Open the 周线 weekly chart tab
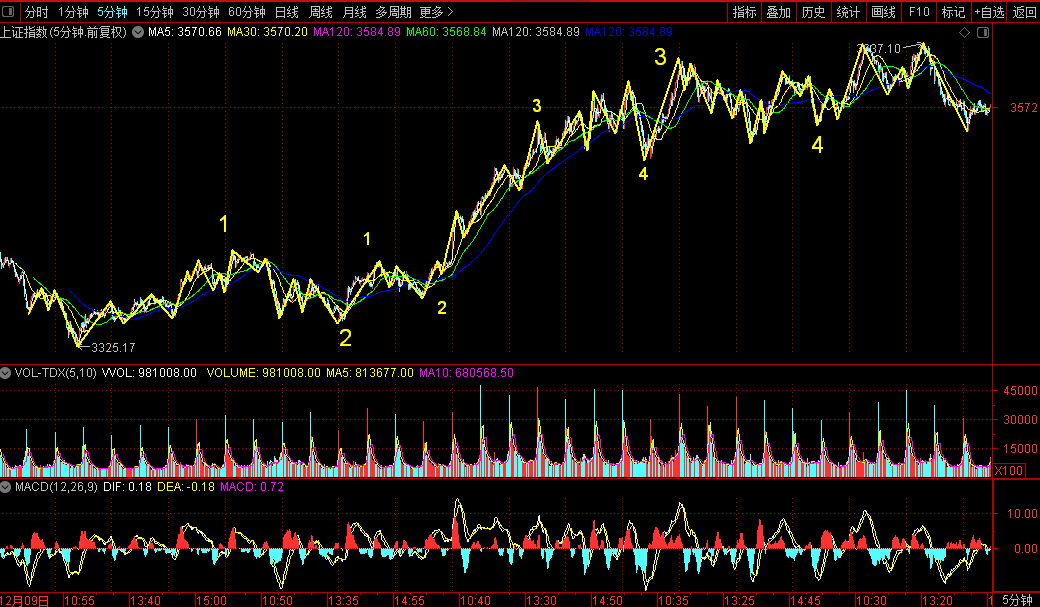 coord(321,12)
